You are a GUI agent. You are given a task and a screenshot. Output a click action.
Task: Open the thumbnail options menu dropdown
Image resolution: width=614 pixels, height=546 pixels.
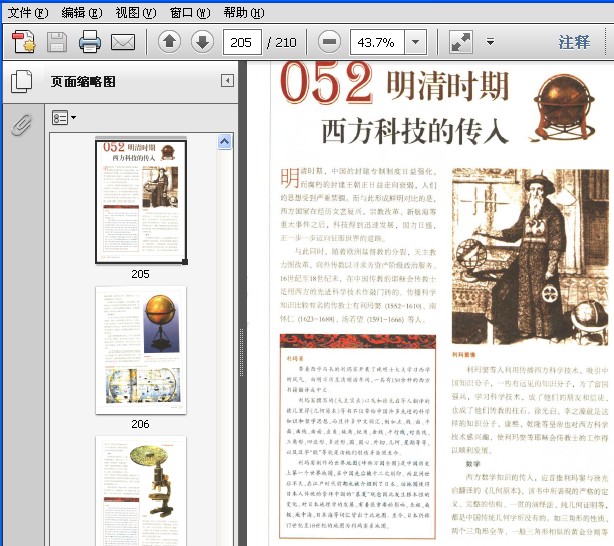(64, 118)
